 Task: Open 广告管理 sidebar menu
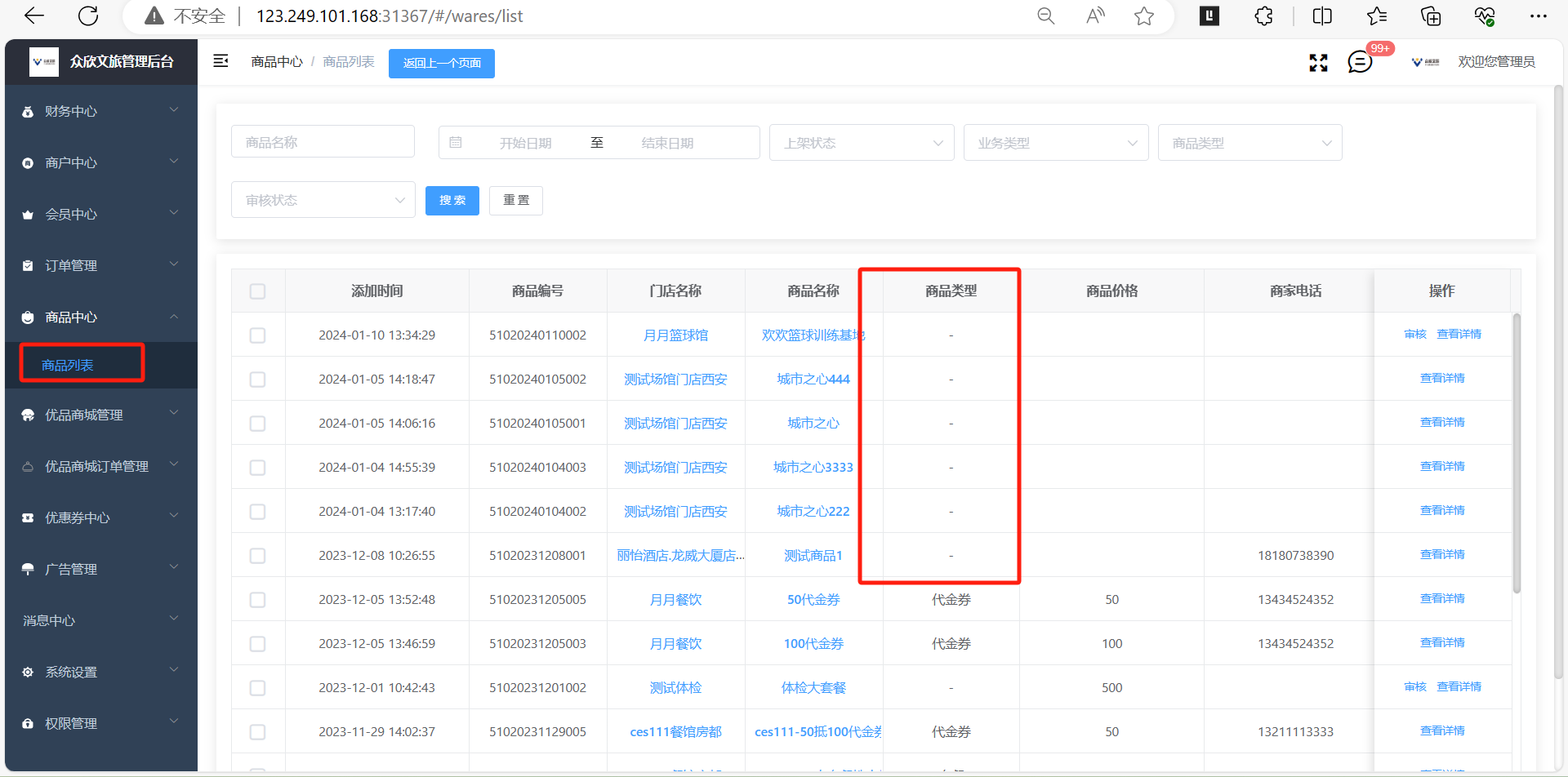(101, 570)
